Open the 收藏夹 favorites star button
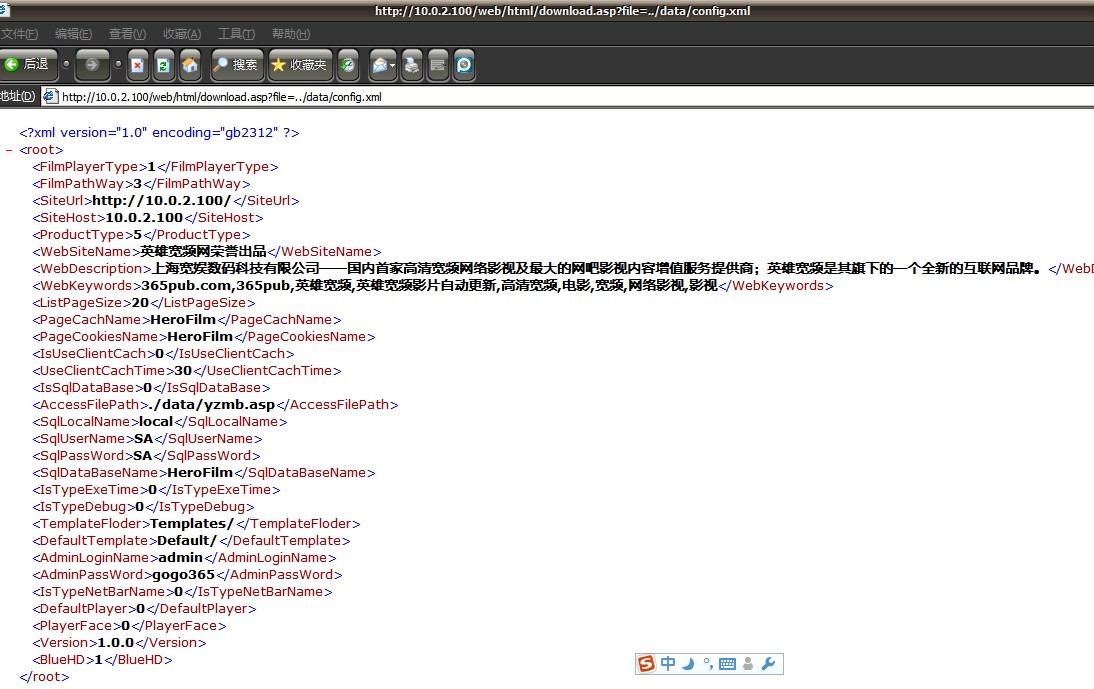Image resolution: width=1094 pixels, height=689 pixels. [300, 65]
